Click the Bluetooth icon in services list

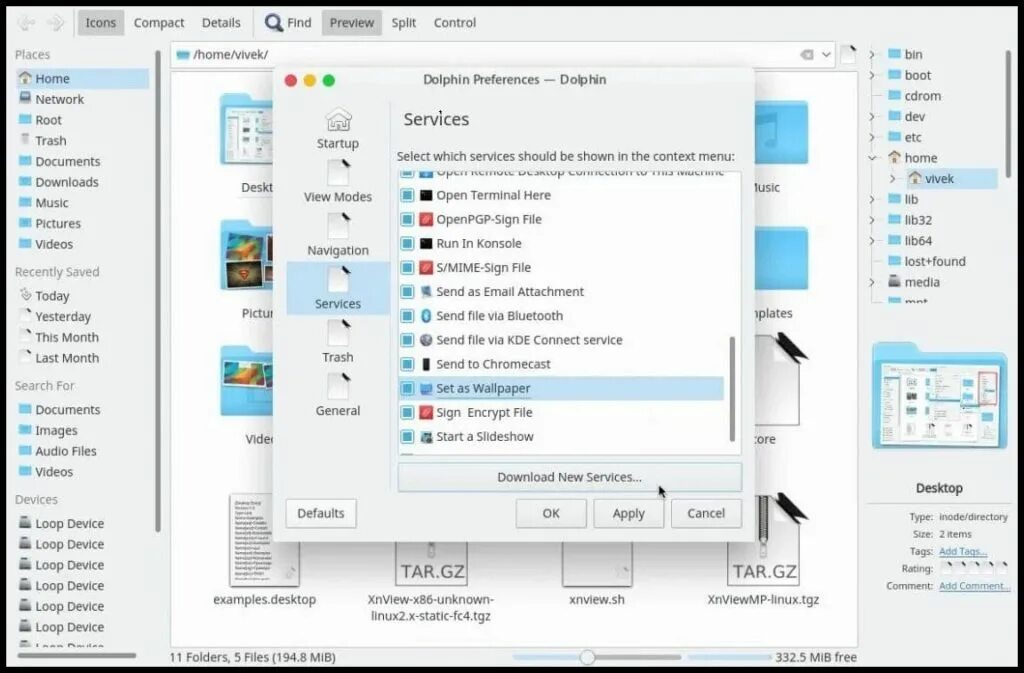(x=426, y=316)
